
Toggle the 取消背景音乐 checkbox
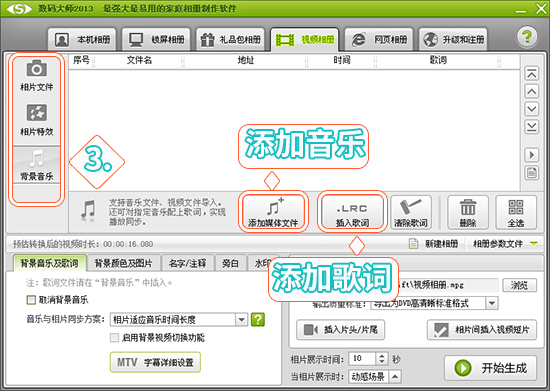point(31,300)
